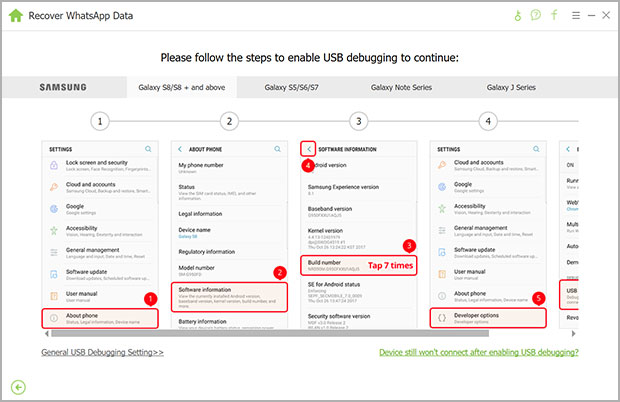Click the step 2 About Phone screenshot
Screen dimensions: 620x402
[229, 235]
